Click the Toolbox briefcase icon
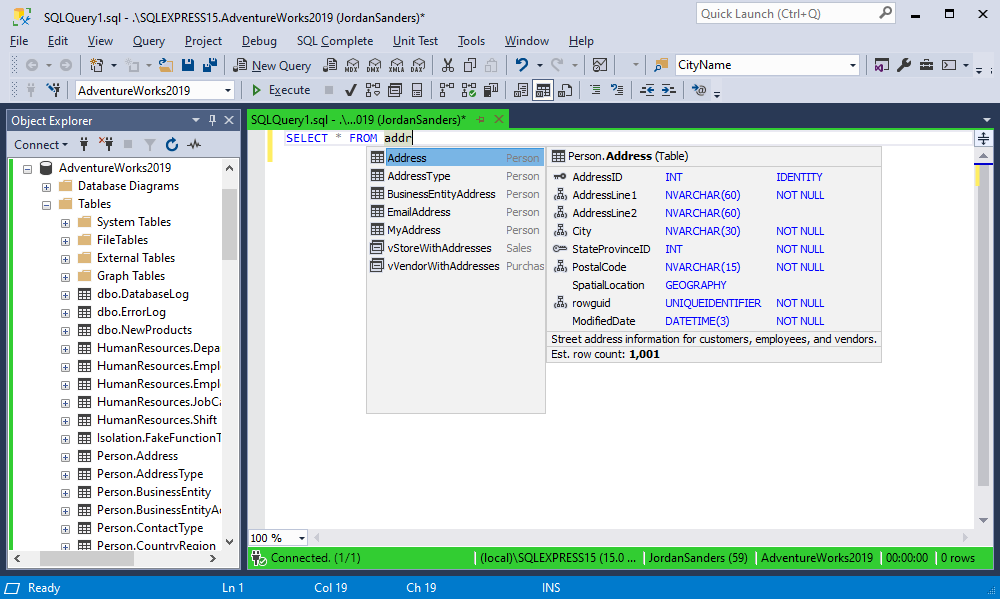 [x=926, y=65]
